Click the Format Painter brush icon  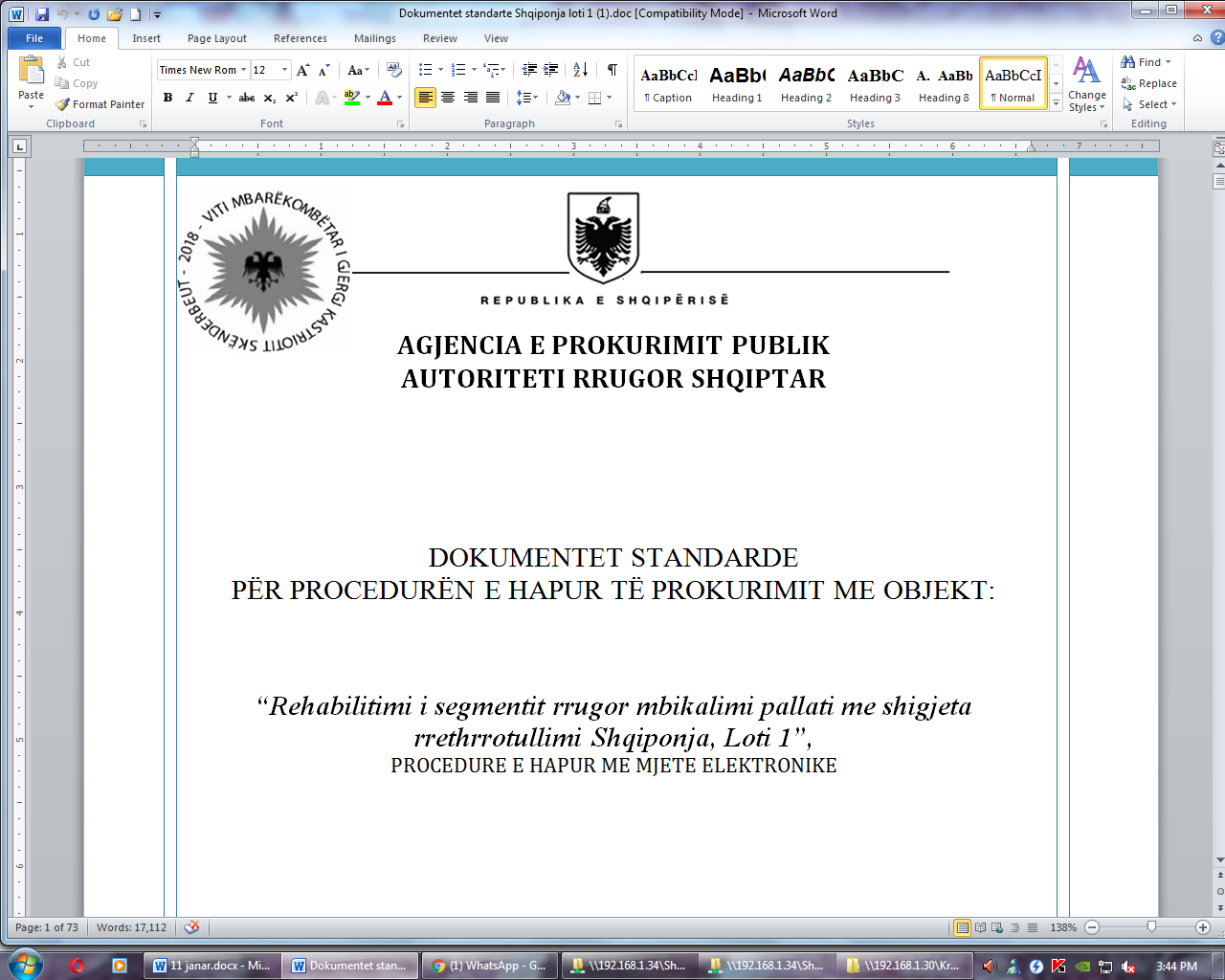63,104
